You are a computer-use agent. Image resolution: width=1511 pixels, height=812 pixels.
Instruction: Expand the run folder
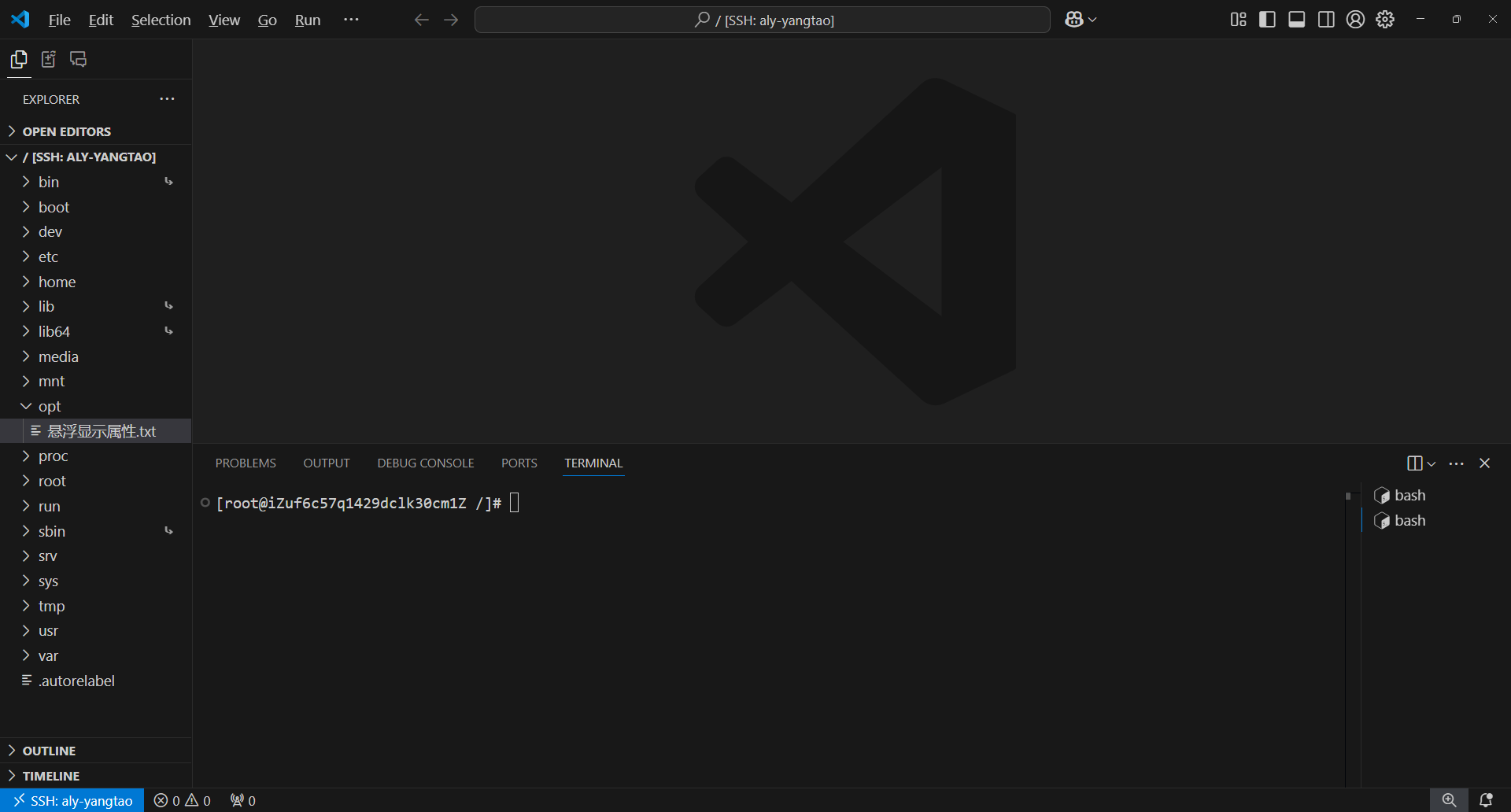coord(96,506)
